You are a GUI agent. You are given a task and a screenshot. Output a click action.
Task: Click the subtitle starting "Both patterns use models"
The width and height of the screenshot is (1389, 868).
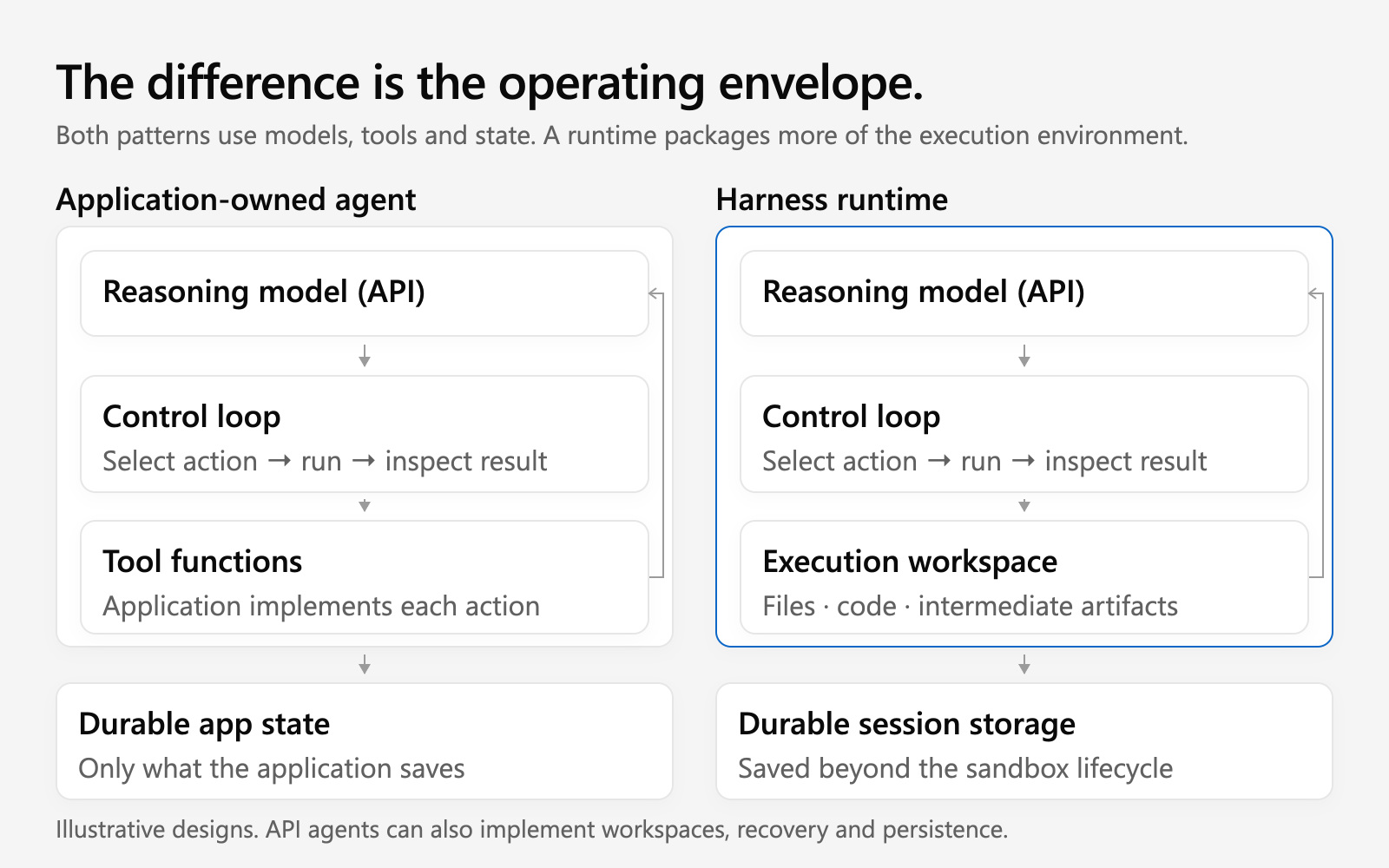pyautogui.click(x=622, y=136)
